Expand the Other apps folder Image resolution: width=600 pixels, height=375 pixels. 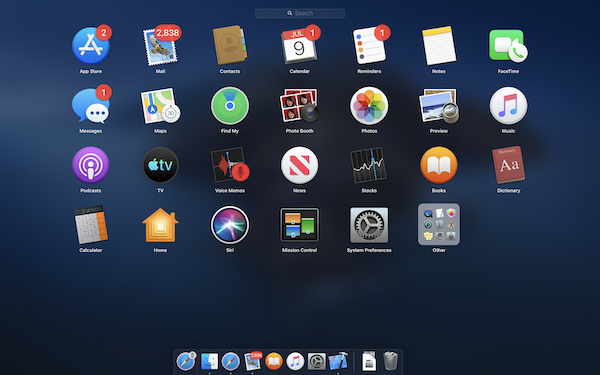[x=439, y=224]
